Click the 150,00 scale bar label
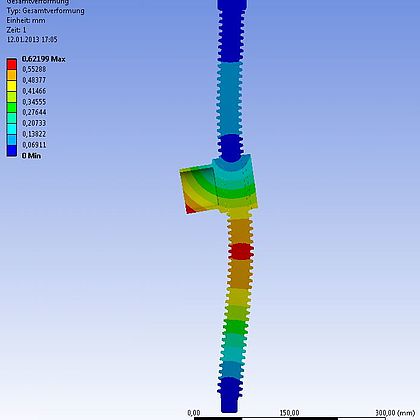 click(289, 413)
